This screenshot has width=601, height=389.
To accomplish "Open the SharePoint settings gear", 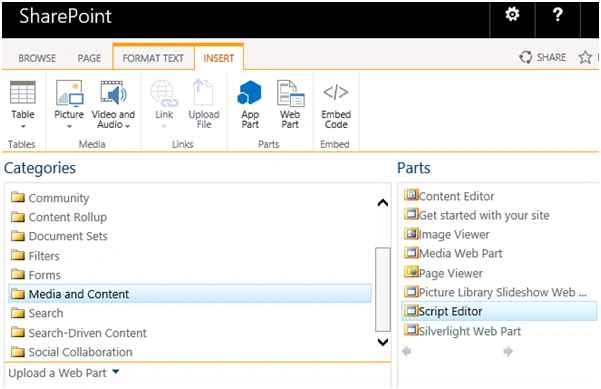I will pyautogui.click(x=512, y=15).
